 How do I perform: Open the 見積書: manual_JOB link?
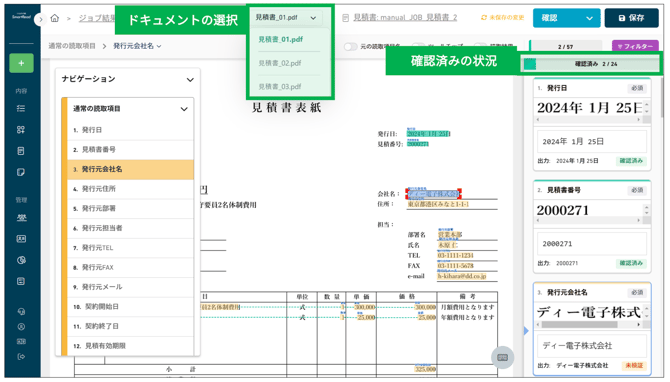405,18
